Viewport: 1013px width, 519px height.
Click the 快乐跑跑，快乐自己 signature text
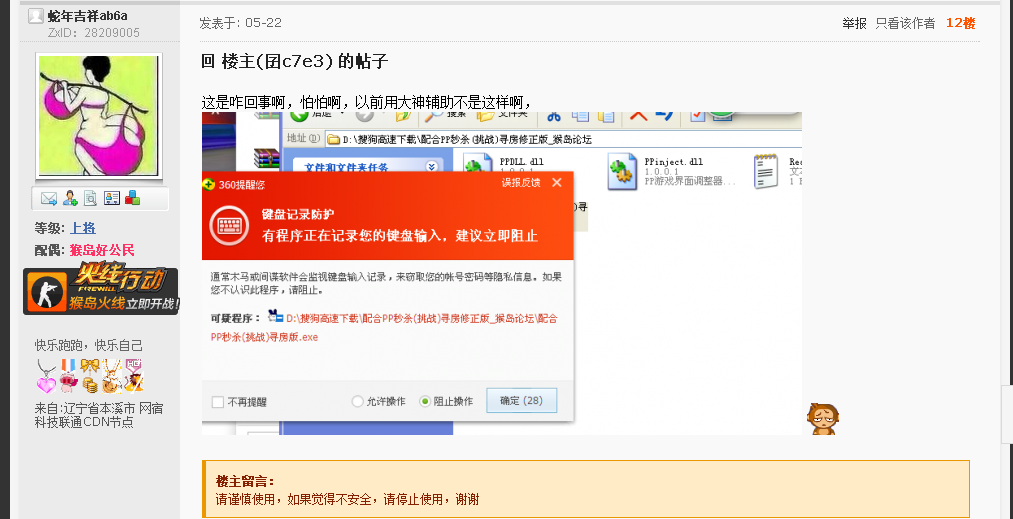tap(89, 346)
